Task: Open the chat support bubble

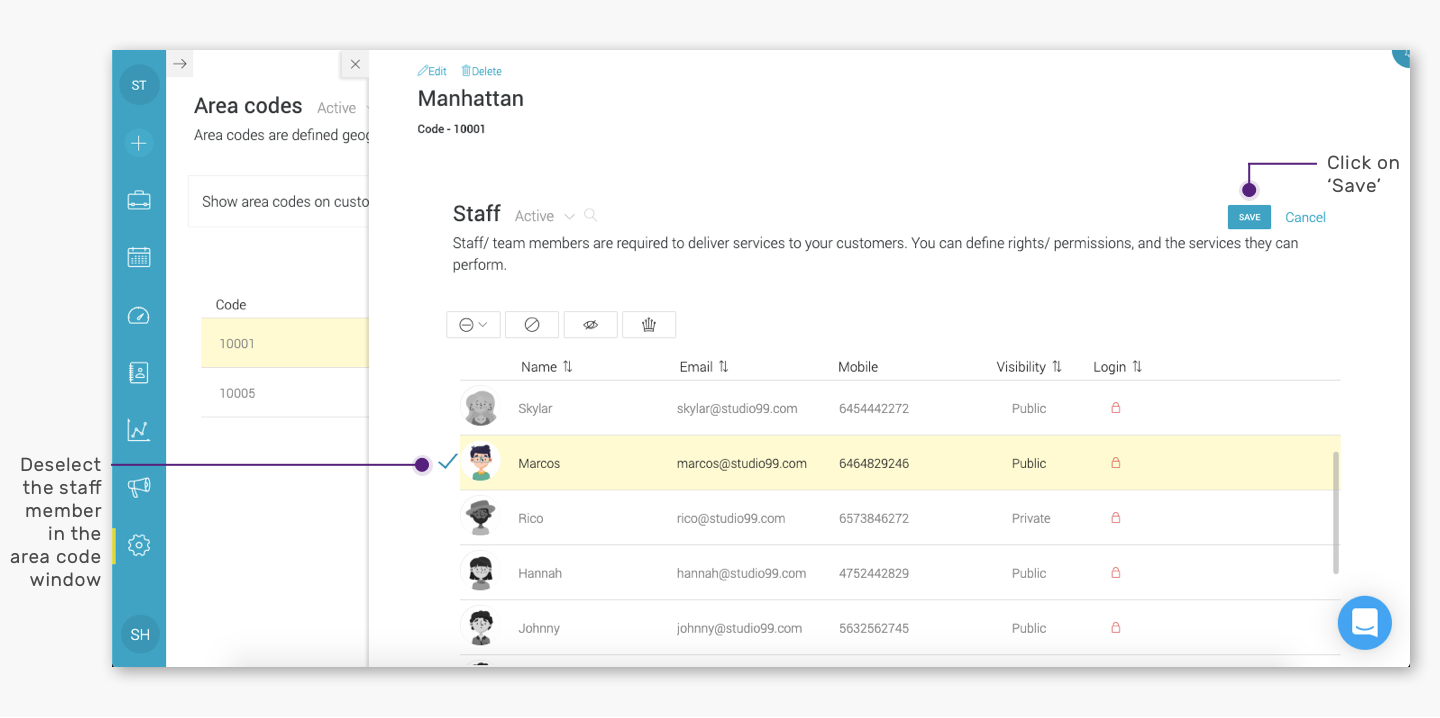Action: [1365, 623]
